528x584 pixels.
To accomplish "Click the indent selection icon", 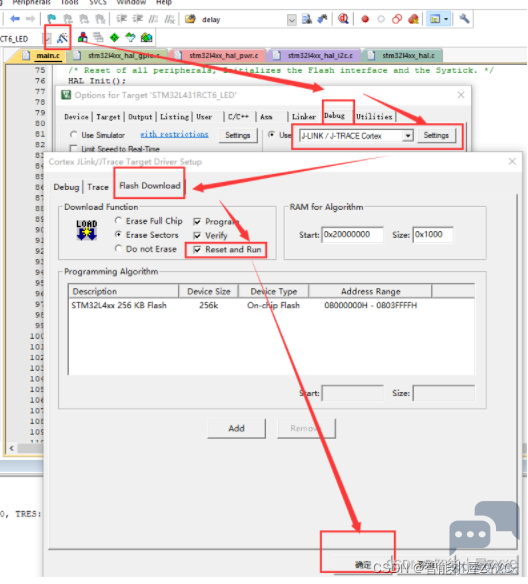I will click(122, 19).
